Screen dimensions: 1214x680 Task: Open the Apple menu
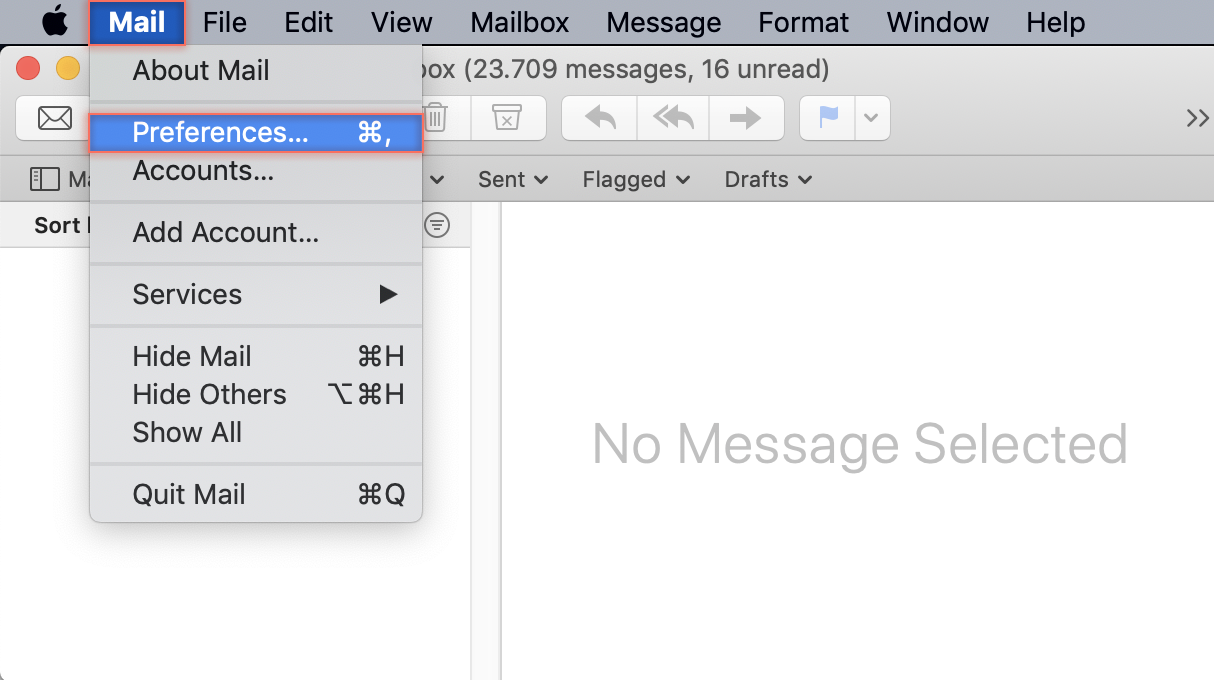(55, 21)
